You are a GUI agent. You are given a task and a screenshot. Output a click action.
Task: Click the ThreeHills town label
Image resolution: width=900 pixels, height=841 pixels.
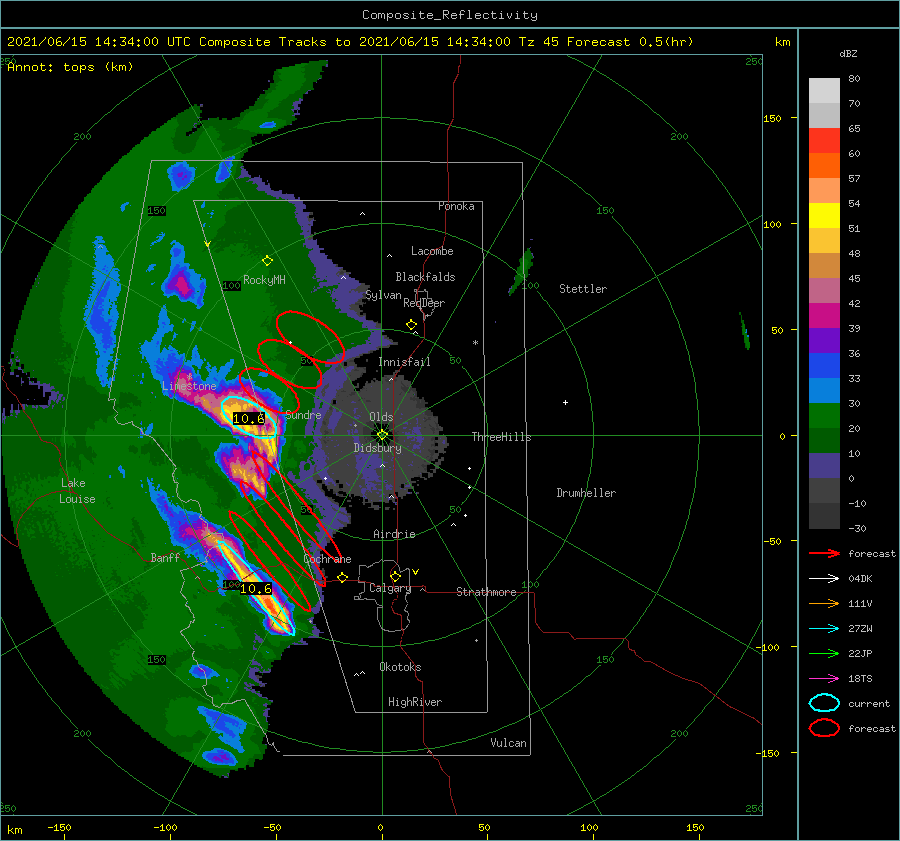(x=501, y=437)
